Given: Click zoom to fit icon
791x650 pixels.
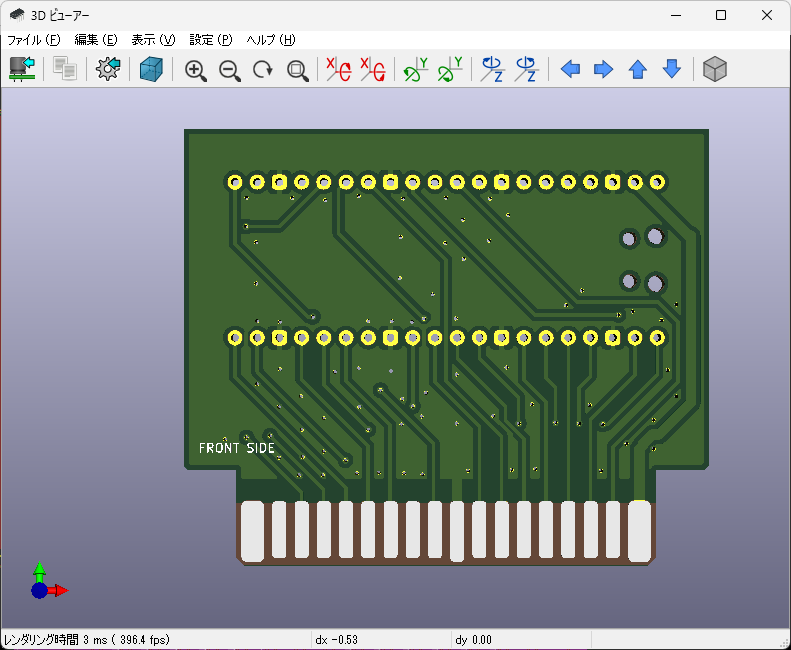Looking at the screenshot, I should [x=298, y=70].
